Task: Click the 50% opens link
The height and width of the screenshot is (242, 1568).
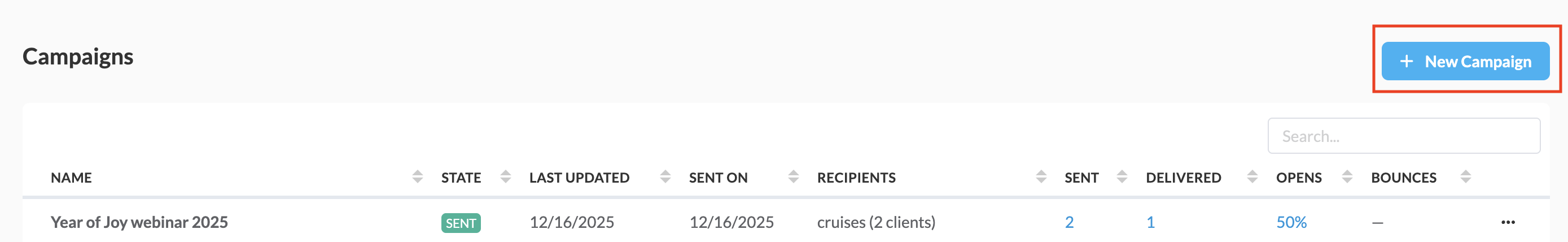Action: 1291,223
